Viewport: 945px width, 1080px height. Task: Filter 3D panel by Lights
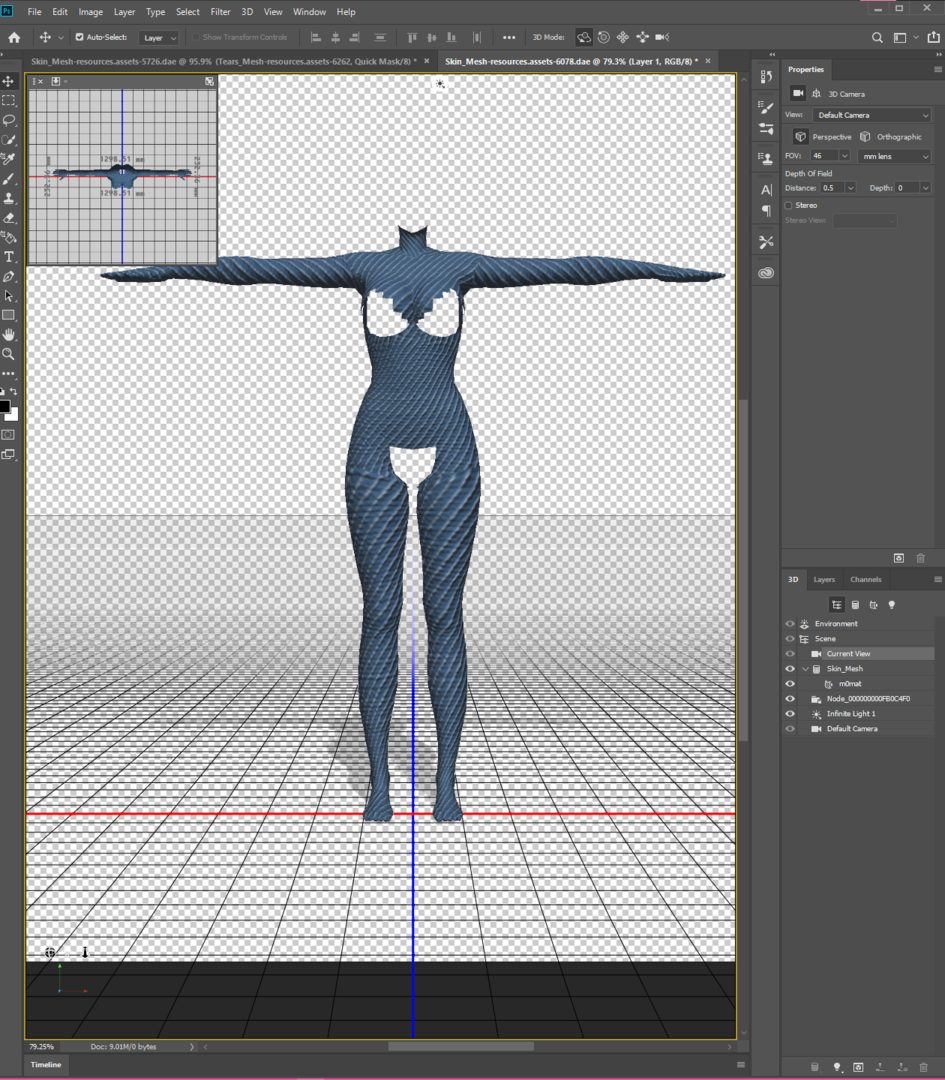891,605
